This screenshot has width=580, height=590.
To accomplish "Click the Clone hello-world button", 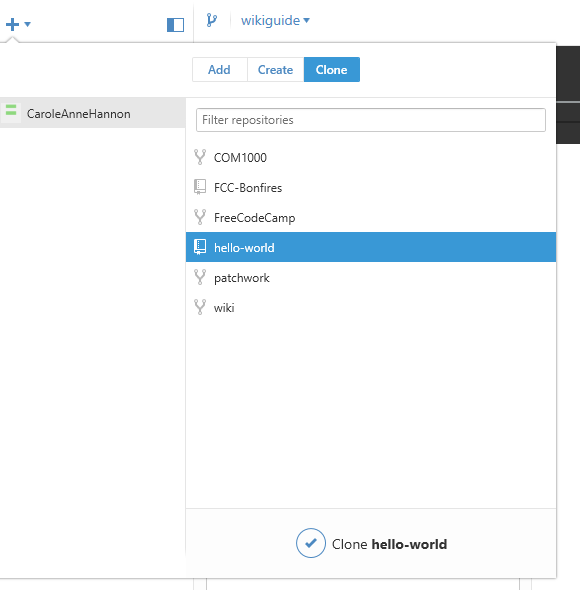I will pyautogui.click(x=371, y=543).
